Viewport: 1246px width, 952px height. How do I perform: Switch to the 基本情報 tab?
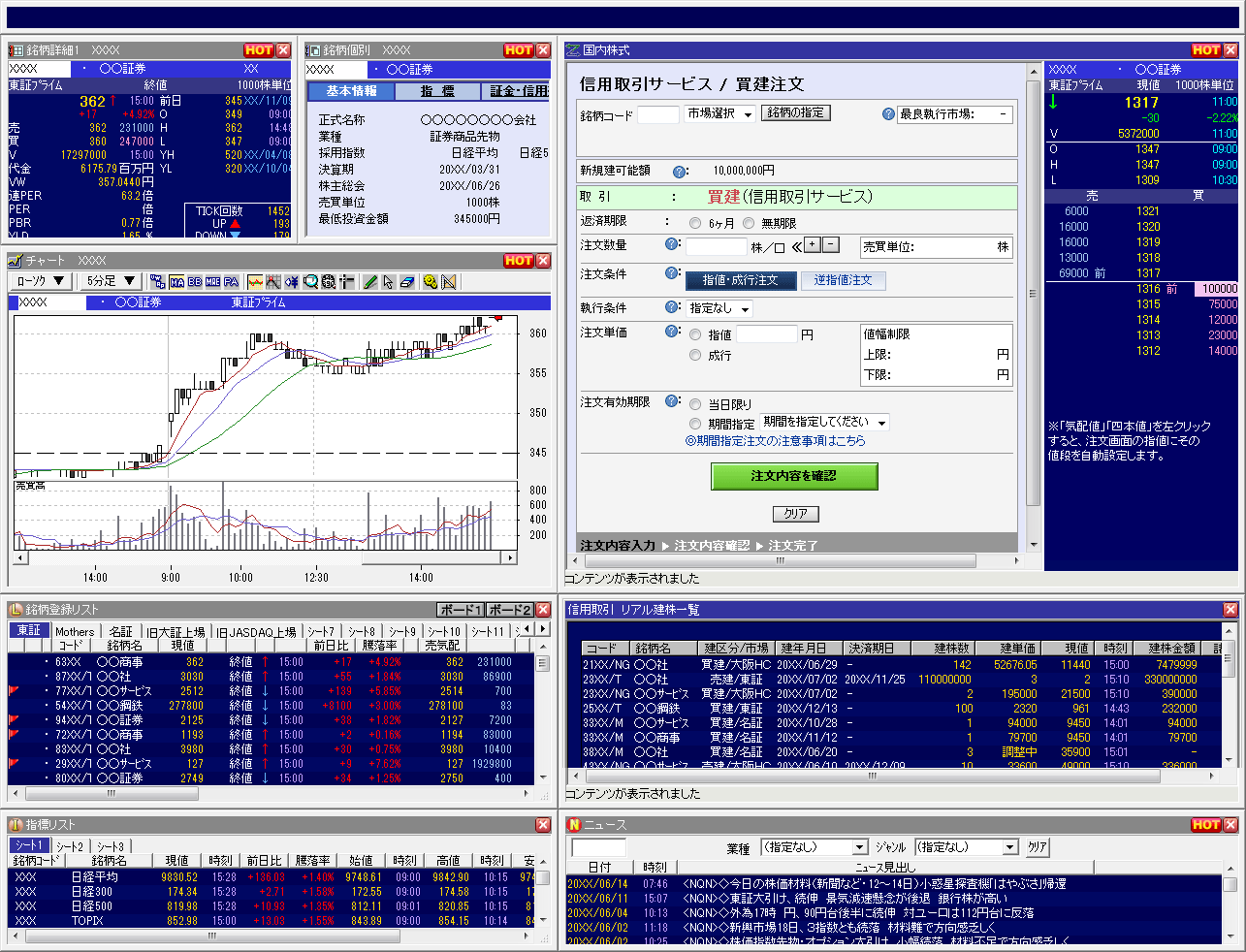coord(351,91)
